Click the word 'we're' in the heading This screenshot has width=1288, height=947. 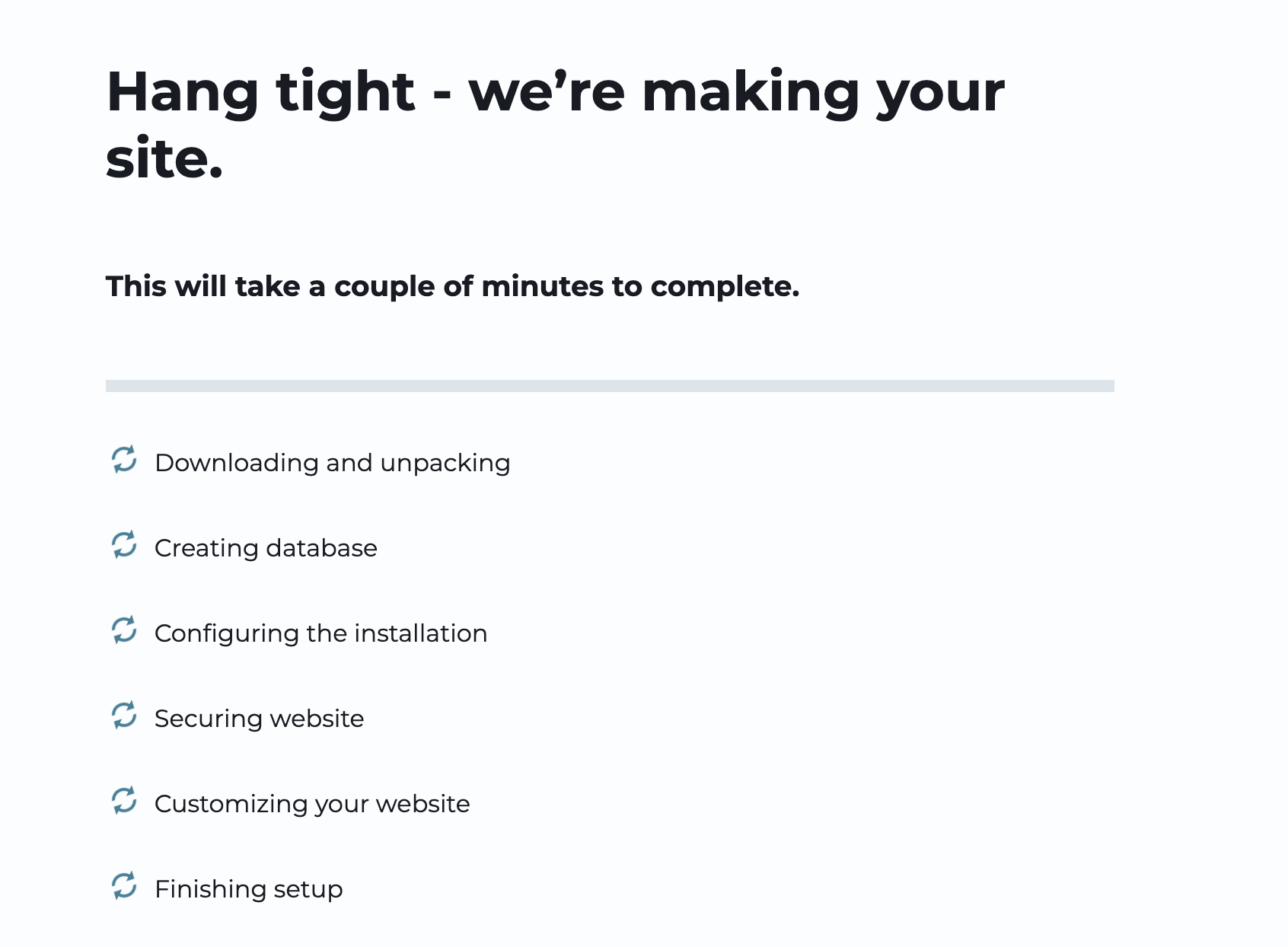tap(547, 93)
